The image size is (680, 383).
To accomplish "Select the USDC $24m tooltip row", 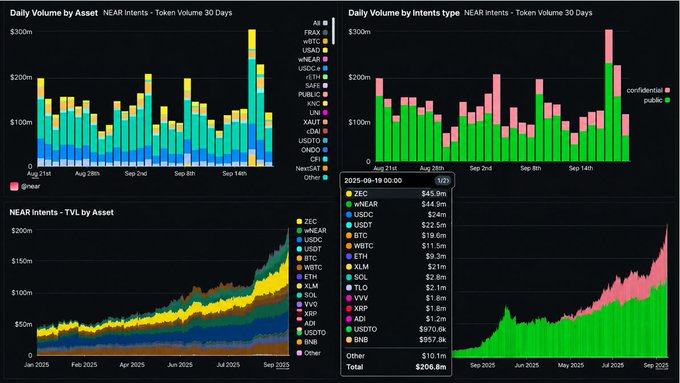I will point(396,214).
